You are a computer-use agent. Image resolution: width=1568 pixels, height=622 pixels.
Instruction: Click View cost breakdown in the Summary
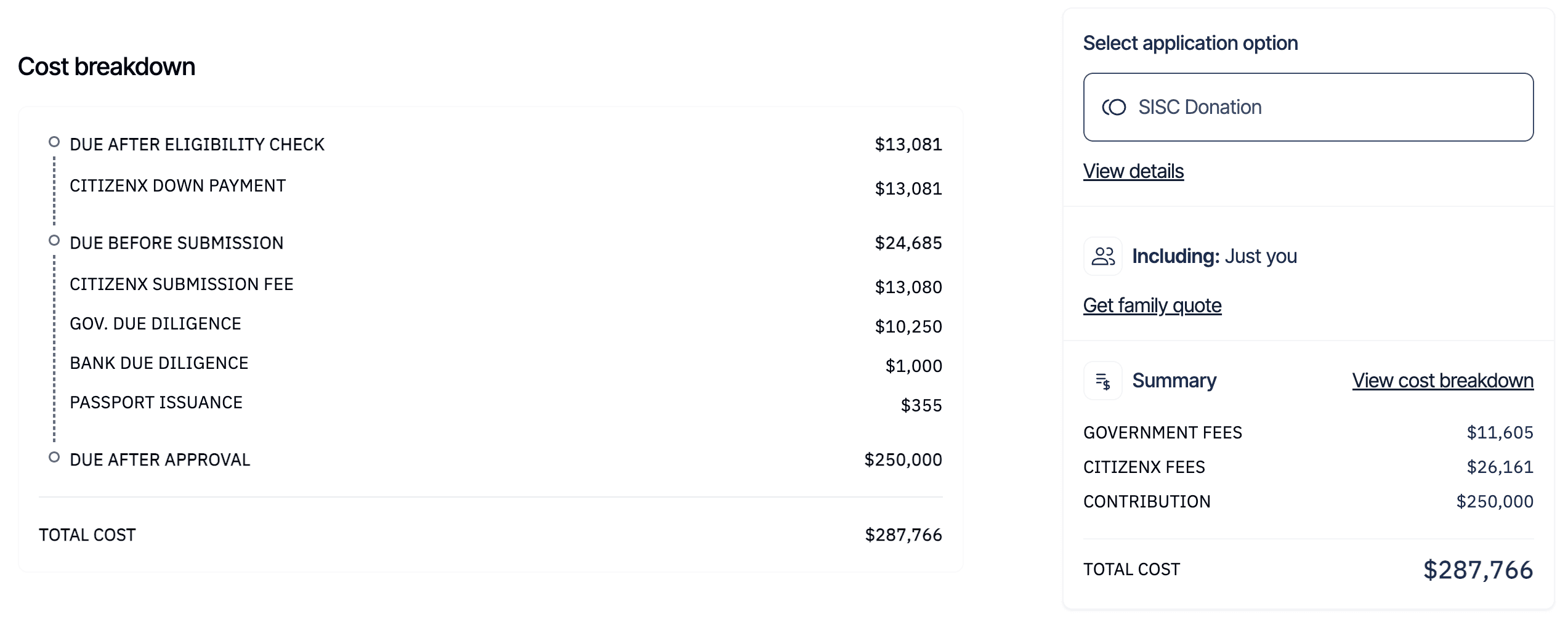tap(1442, 381)
